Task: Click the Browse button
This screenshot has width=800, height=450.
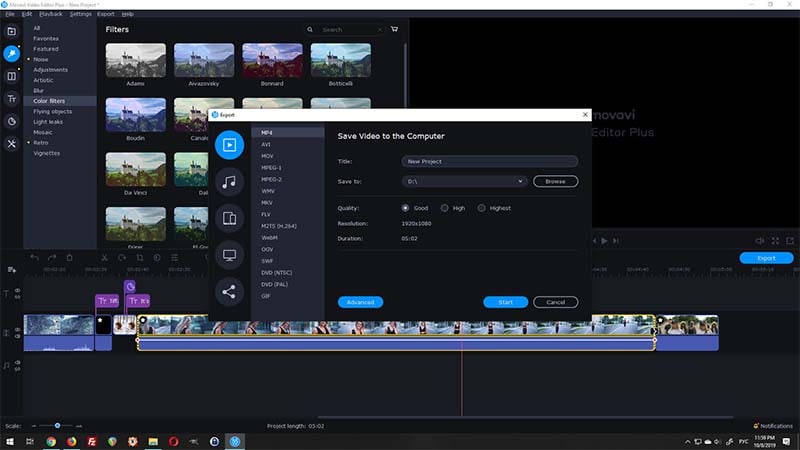Action: (x=555, y=181)
